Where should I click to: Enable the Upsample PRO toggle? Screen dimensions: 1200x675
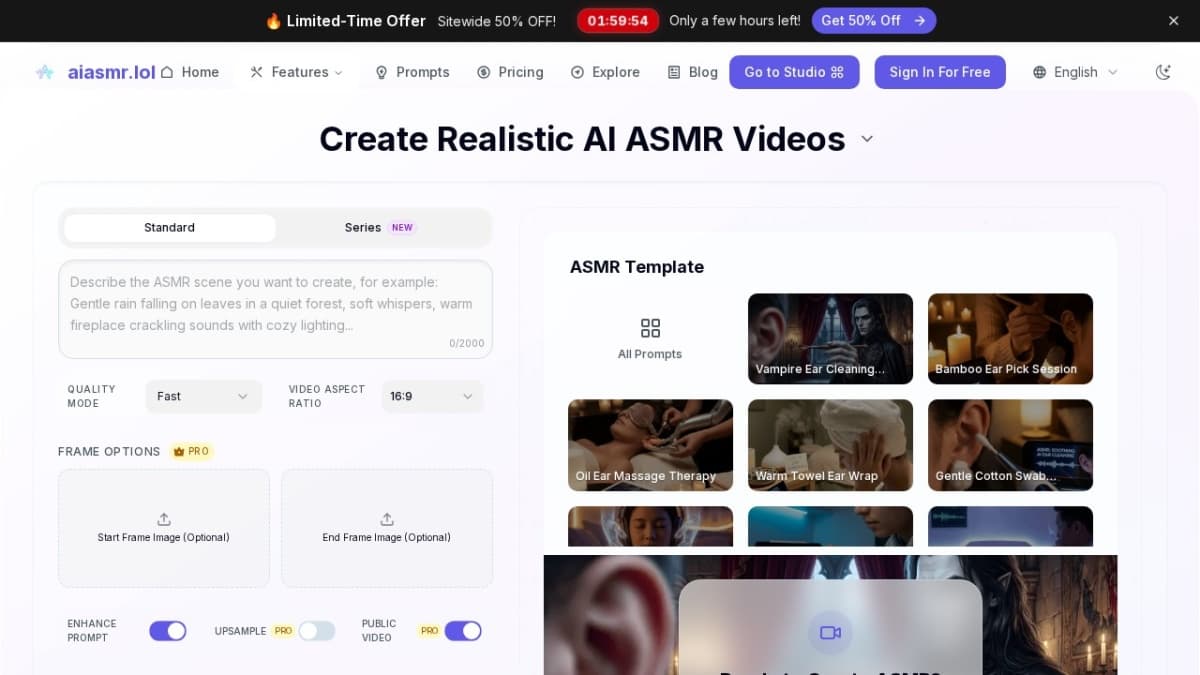[x=318, y=630]
